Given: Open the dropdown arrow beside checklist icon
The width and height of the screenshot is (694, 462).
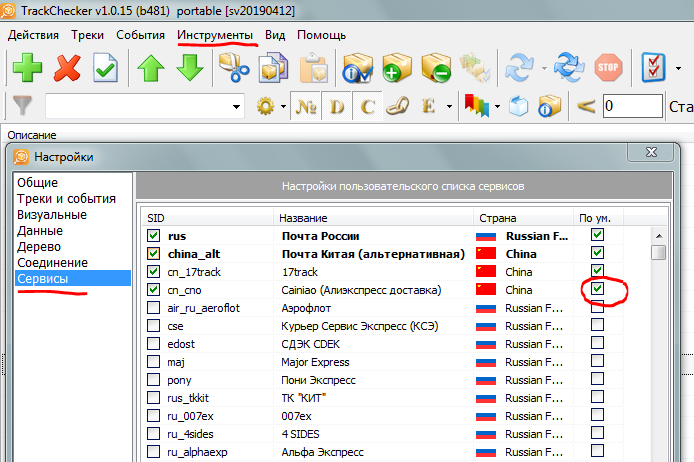Looking at the screenshot, I should (678, 69).
